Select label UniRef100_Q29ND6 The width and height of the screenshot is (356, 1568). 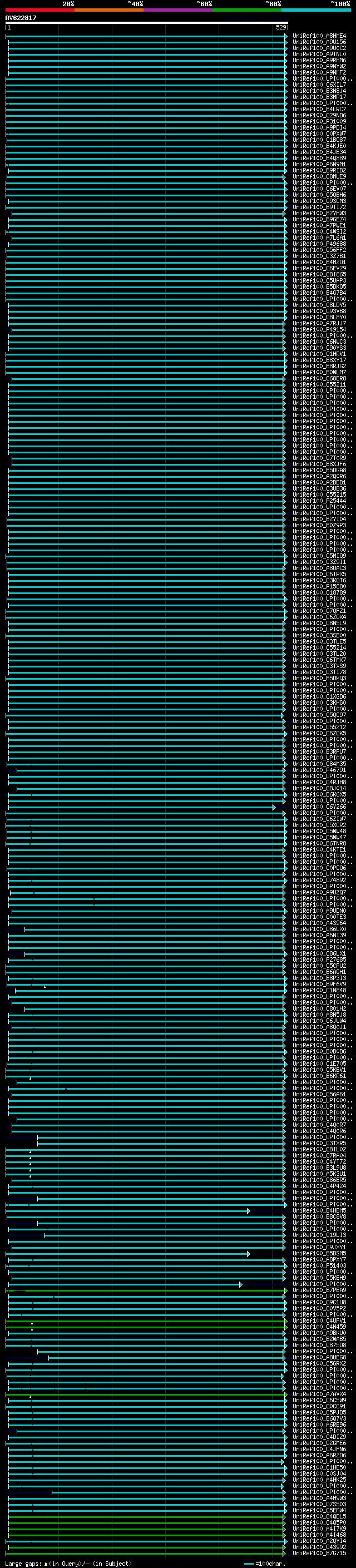(x=319, y=115)
